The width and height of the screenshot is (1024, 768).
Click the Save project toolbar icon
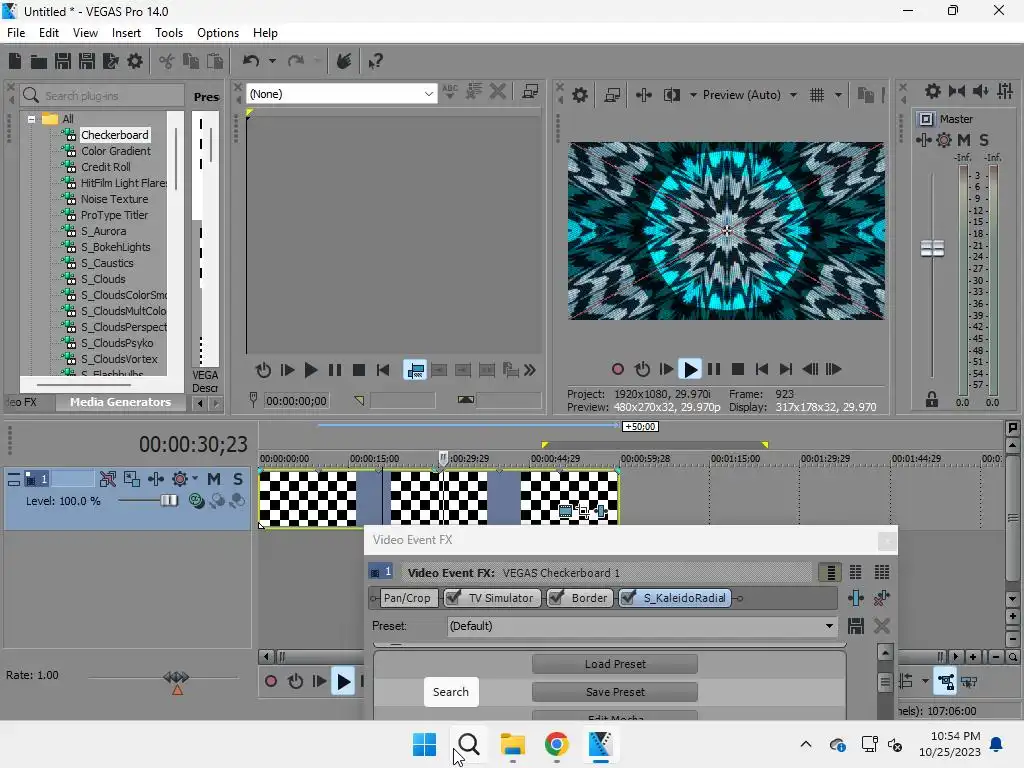coord(63,61)
